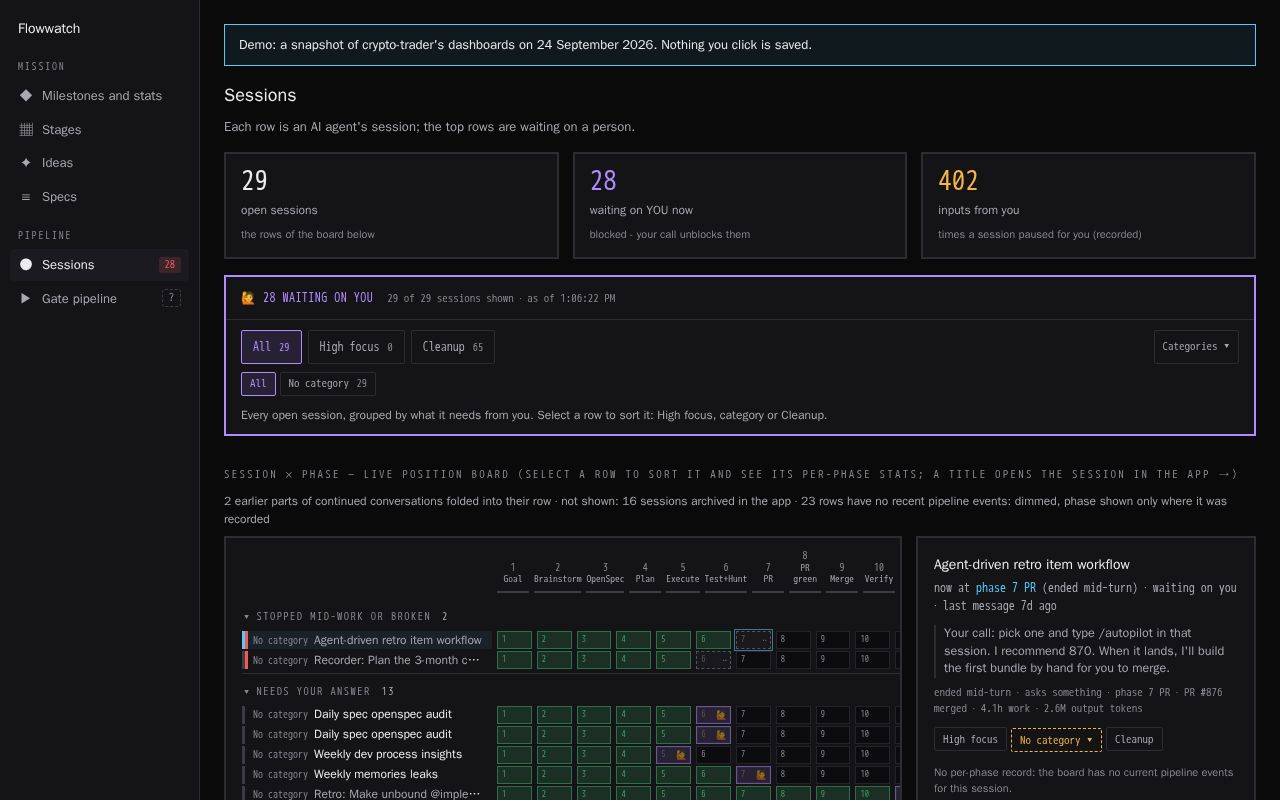Click the dashed phase 6 cell of the Recorder row

[713, 660]
